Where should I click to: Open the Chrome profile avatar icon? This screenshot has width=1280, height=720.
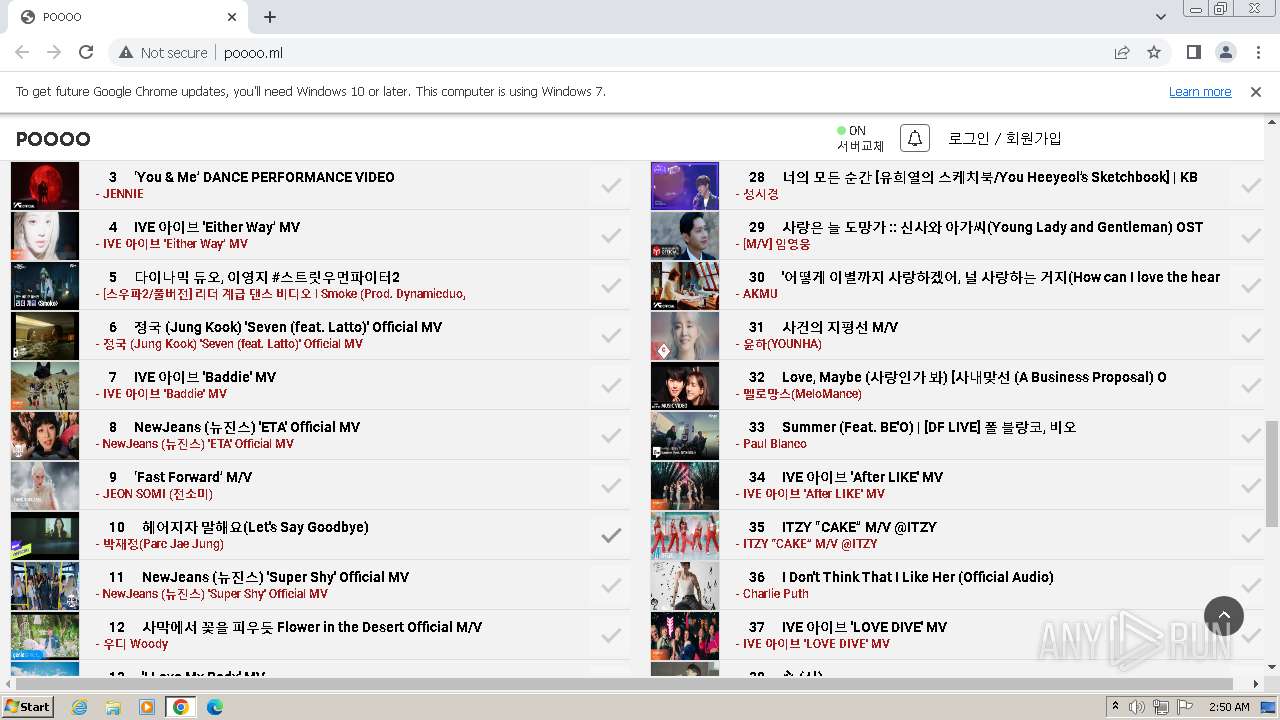pyautogui.click(x=1225, y=52)
